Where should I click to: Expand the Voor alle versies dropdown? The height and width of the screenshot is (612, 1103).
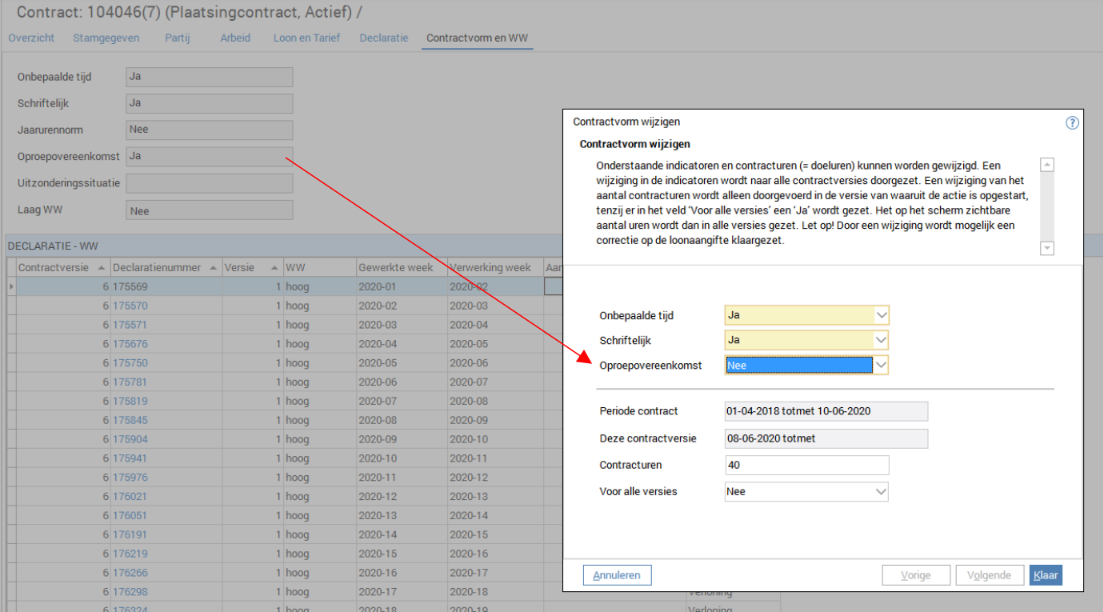tap(880, 492)
